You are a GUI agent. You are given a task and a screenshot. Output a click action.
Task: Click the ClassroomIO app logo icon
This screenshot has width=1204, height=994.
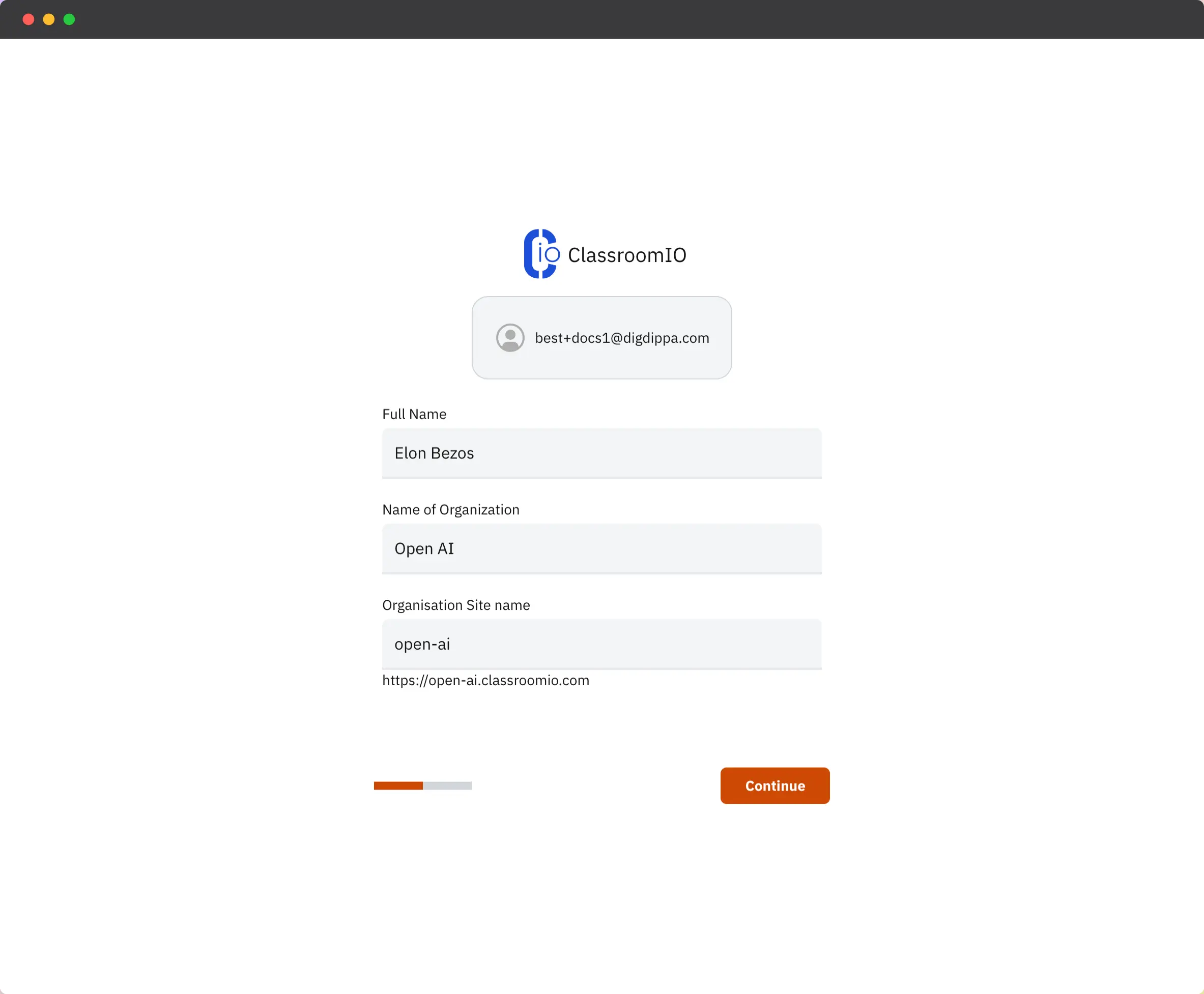540,253
